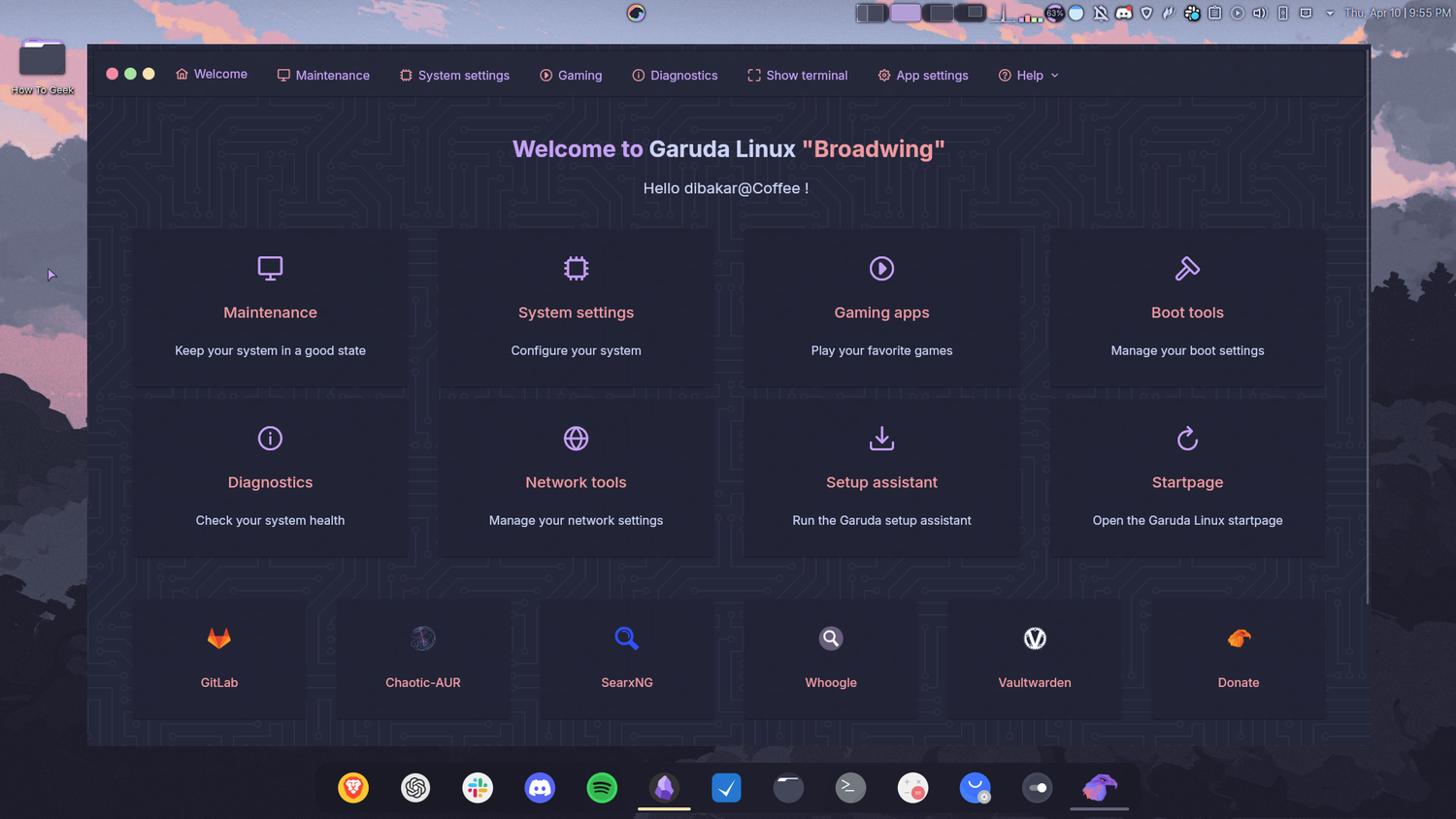Switch to the second virtual desktop in pager

coord(906,13)
